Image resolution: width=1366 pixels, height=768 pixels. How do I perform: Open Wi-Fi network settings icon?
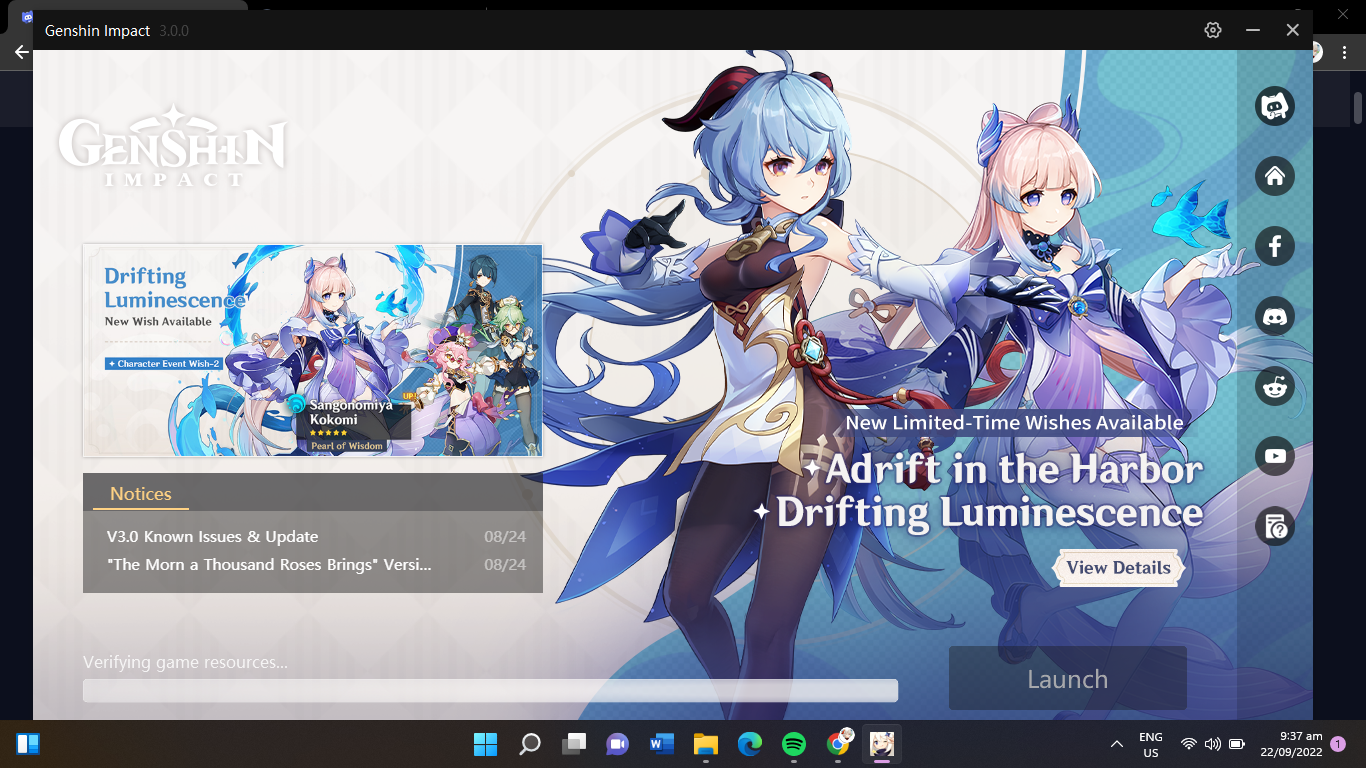(1189, 744)
